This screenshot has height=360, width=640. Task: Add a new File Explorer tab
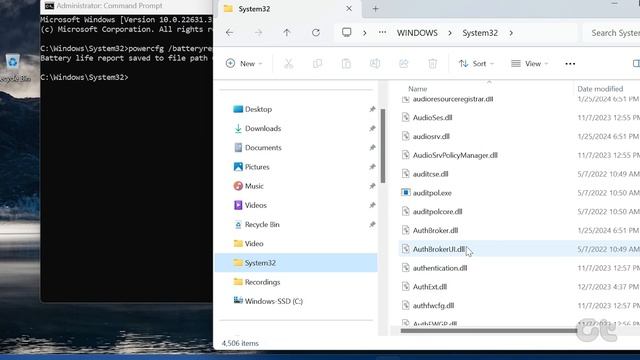pyautogui.click(x=376, y=9)
